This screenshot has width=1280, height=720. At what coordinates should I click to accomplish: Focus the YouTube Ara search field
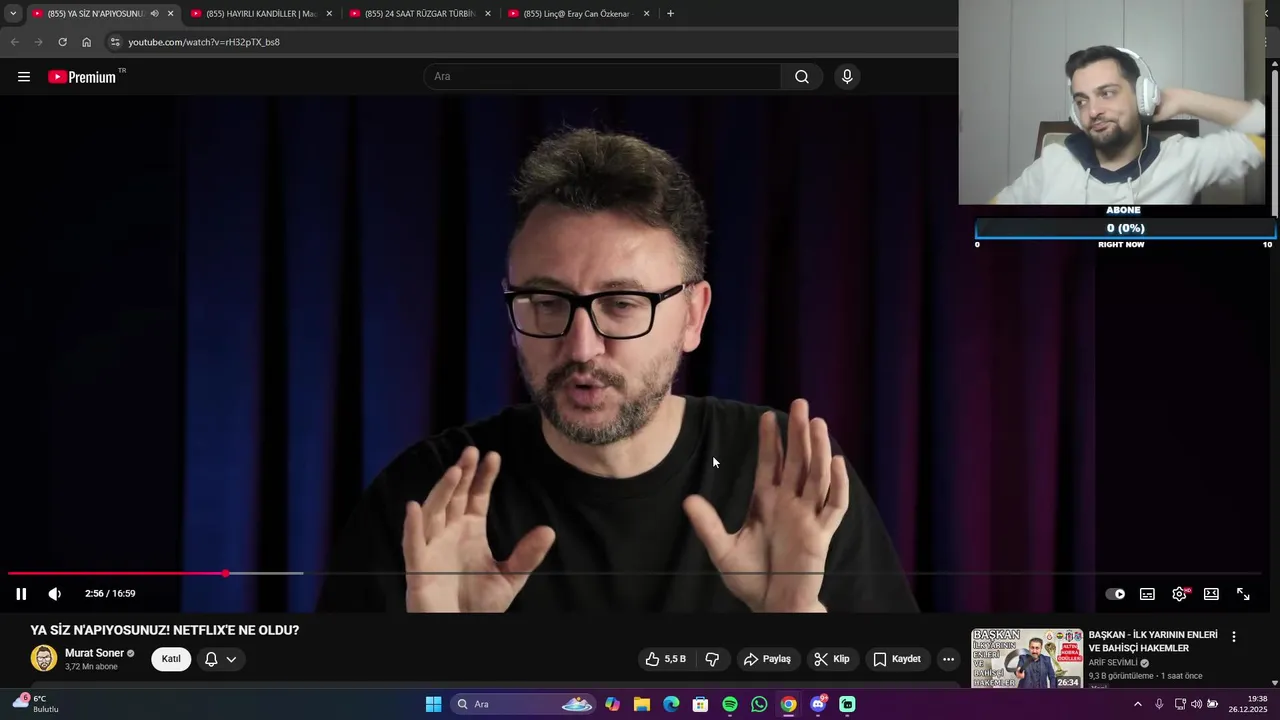coord(603,77)
